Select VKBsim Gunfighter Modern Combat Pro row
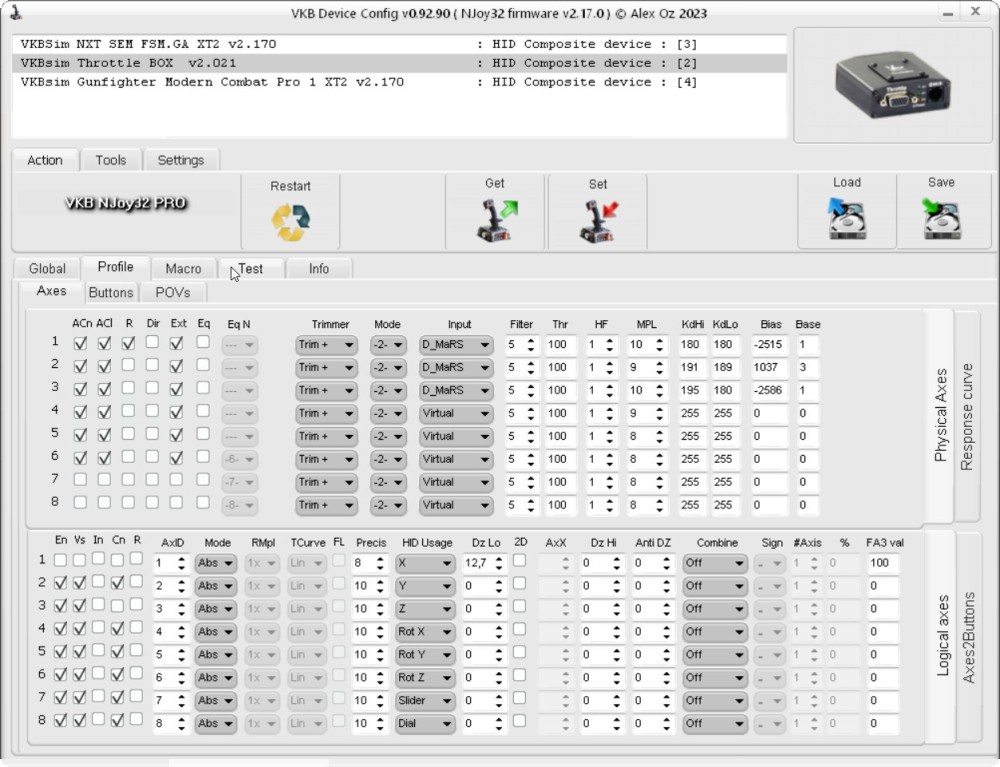Viewport: 1000px width, 767px height. pyautogui.click(x=399, y=82)
